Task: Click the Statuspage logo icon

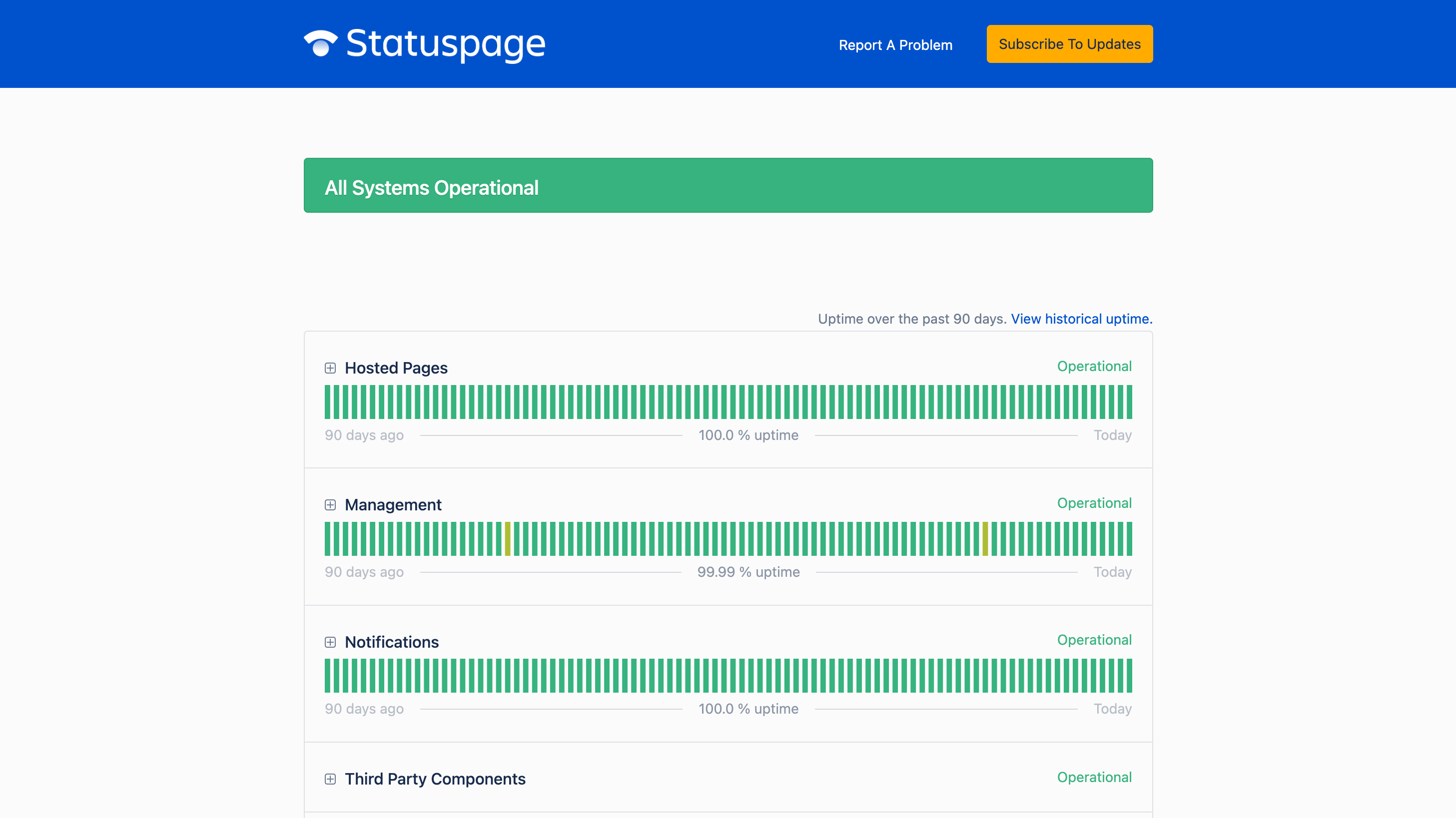Action: (320, 44)
